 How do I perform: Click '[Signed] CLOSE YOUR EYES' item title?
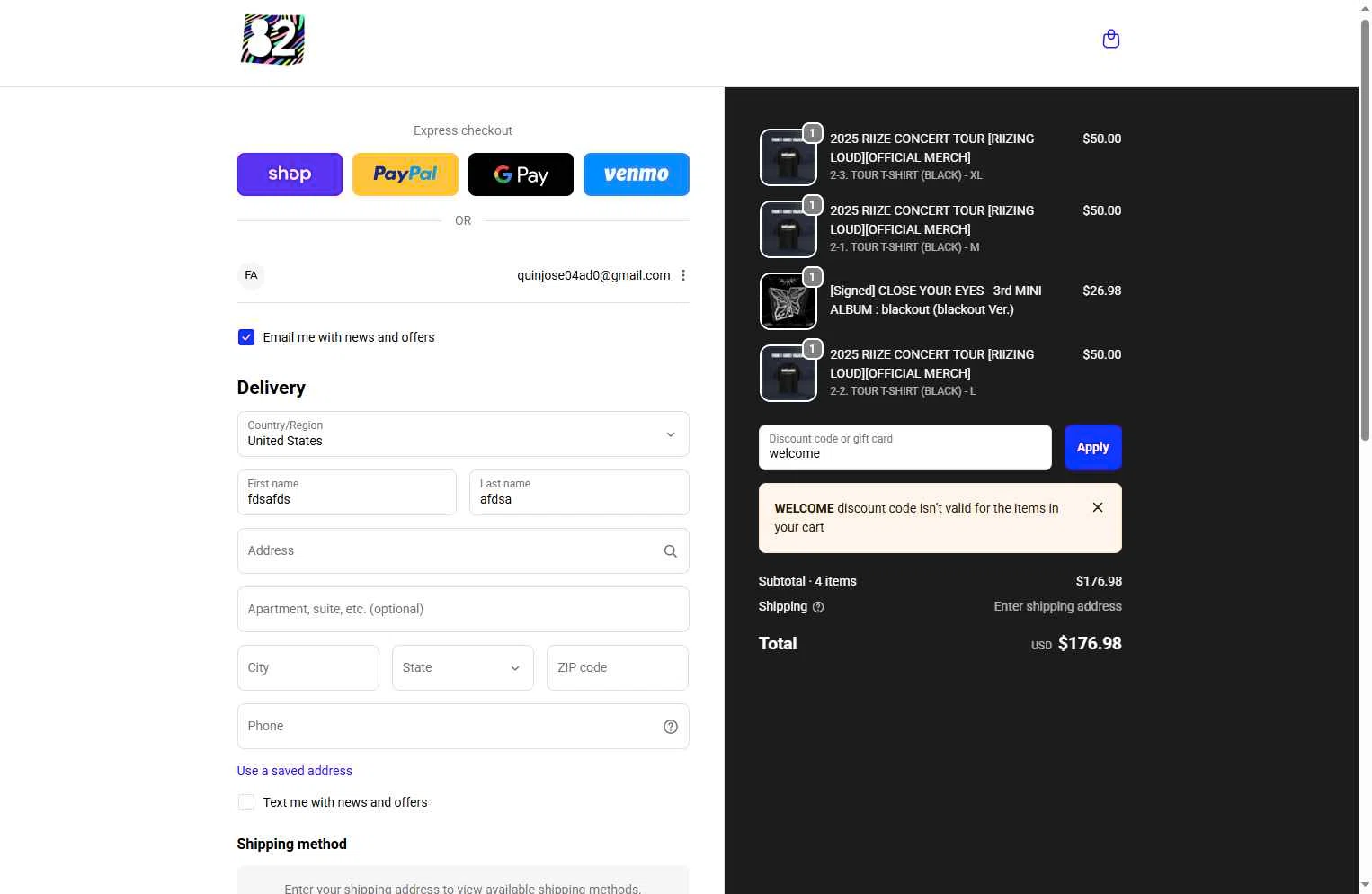point(935,299)
